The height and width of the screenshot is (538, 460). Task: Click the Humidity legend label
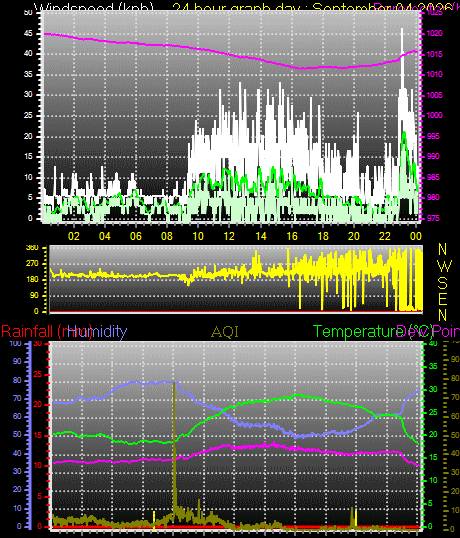pyautogui.click(x=97, y=332)
